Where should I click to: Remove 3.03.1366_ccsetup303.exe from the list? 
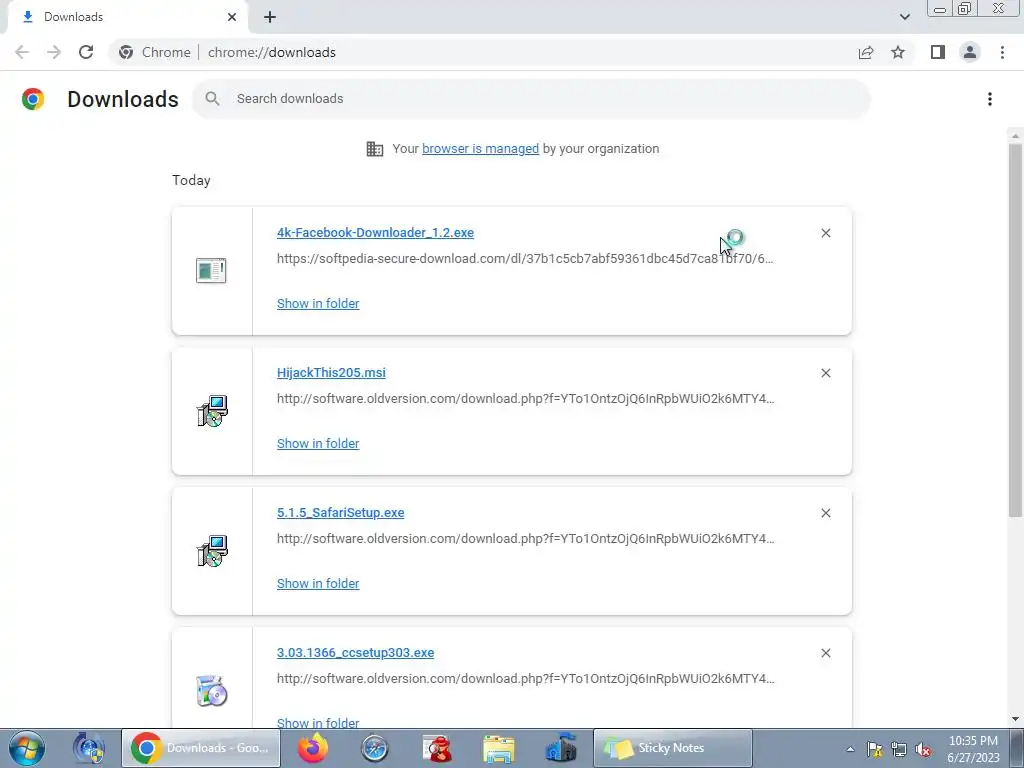tap(825, 653)
